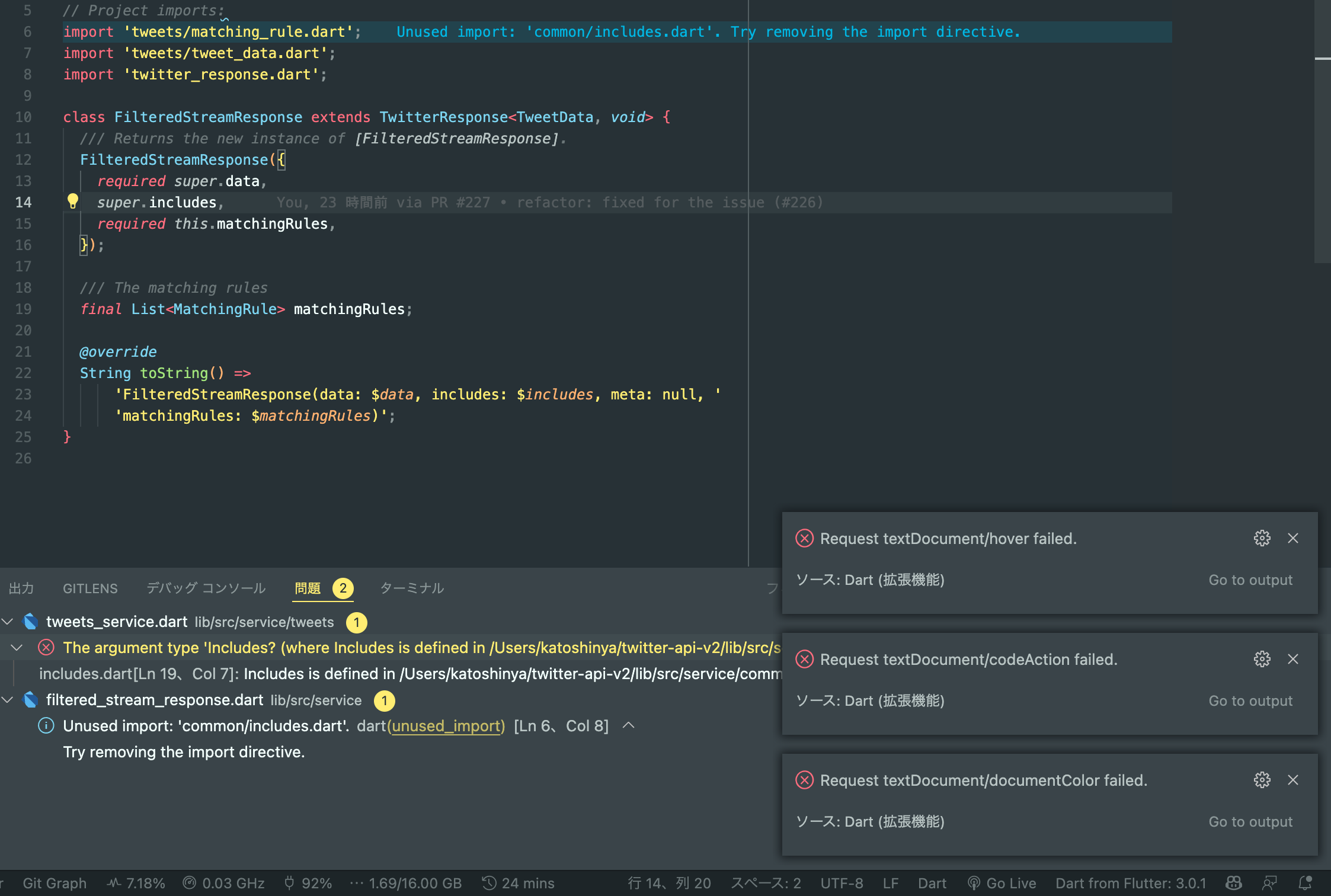Click the error icon on the Includes argument error
Viewport: 1331px width, 896px height.
(46, 647)
